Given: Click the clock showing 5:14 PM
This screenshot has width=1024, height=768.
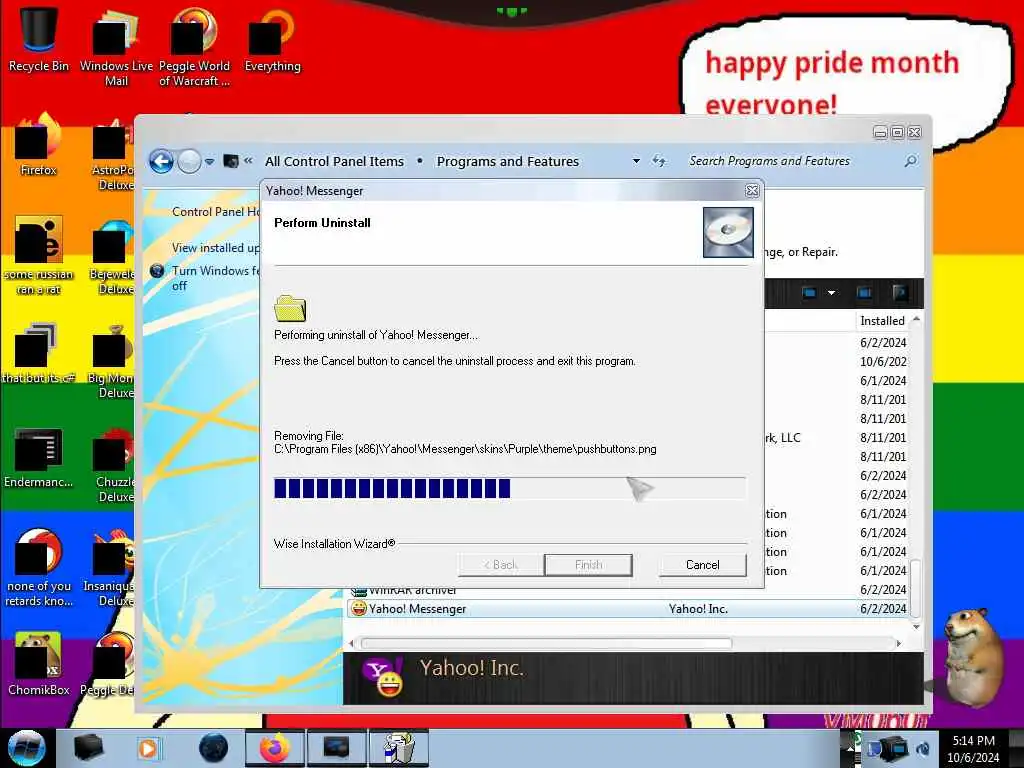Looking at the screenshot, I should pyautogui.click(x=973, y=741).
